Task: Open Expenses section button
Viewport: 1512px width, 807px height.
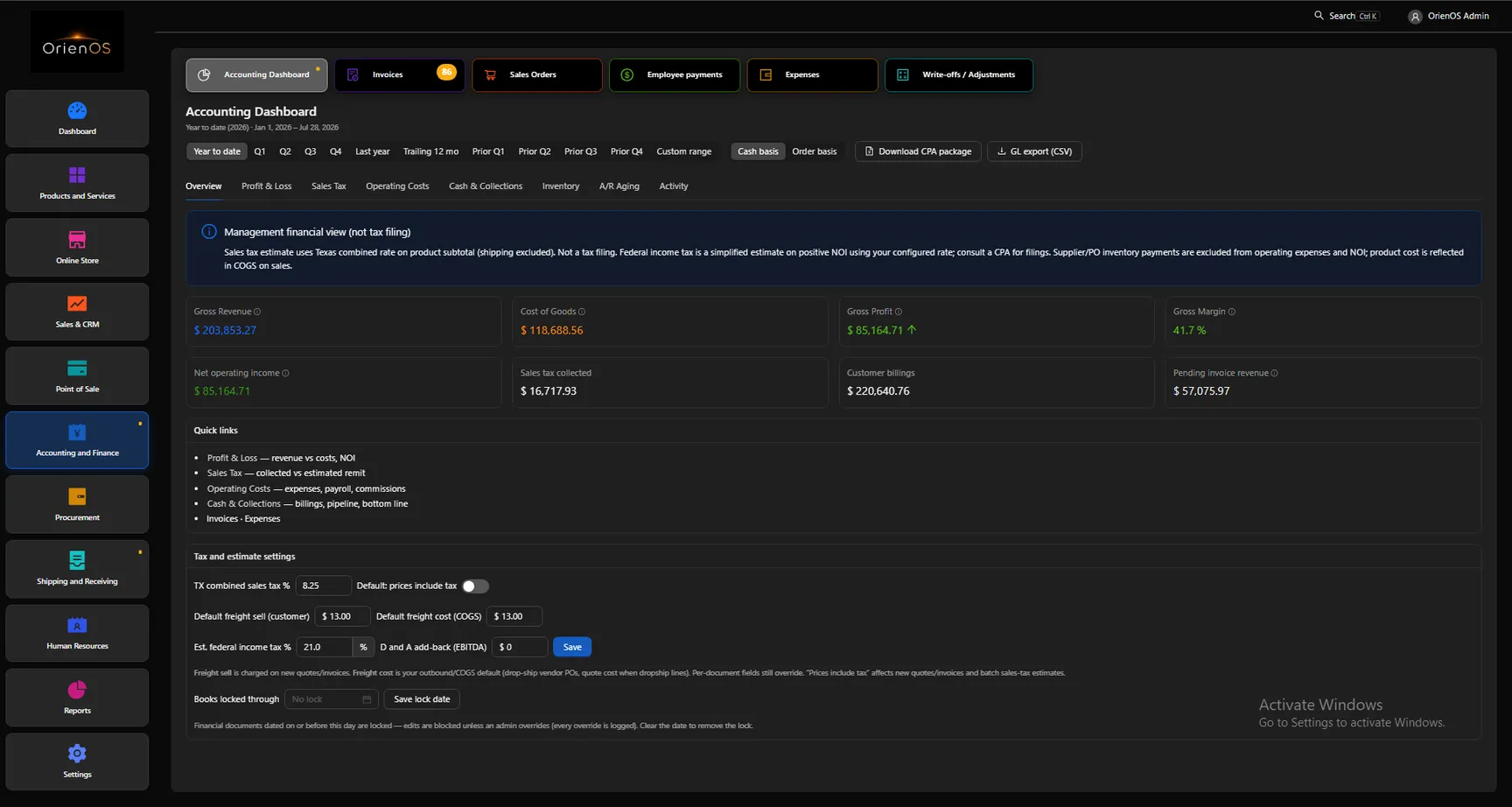Action: (x=812, y=75)
